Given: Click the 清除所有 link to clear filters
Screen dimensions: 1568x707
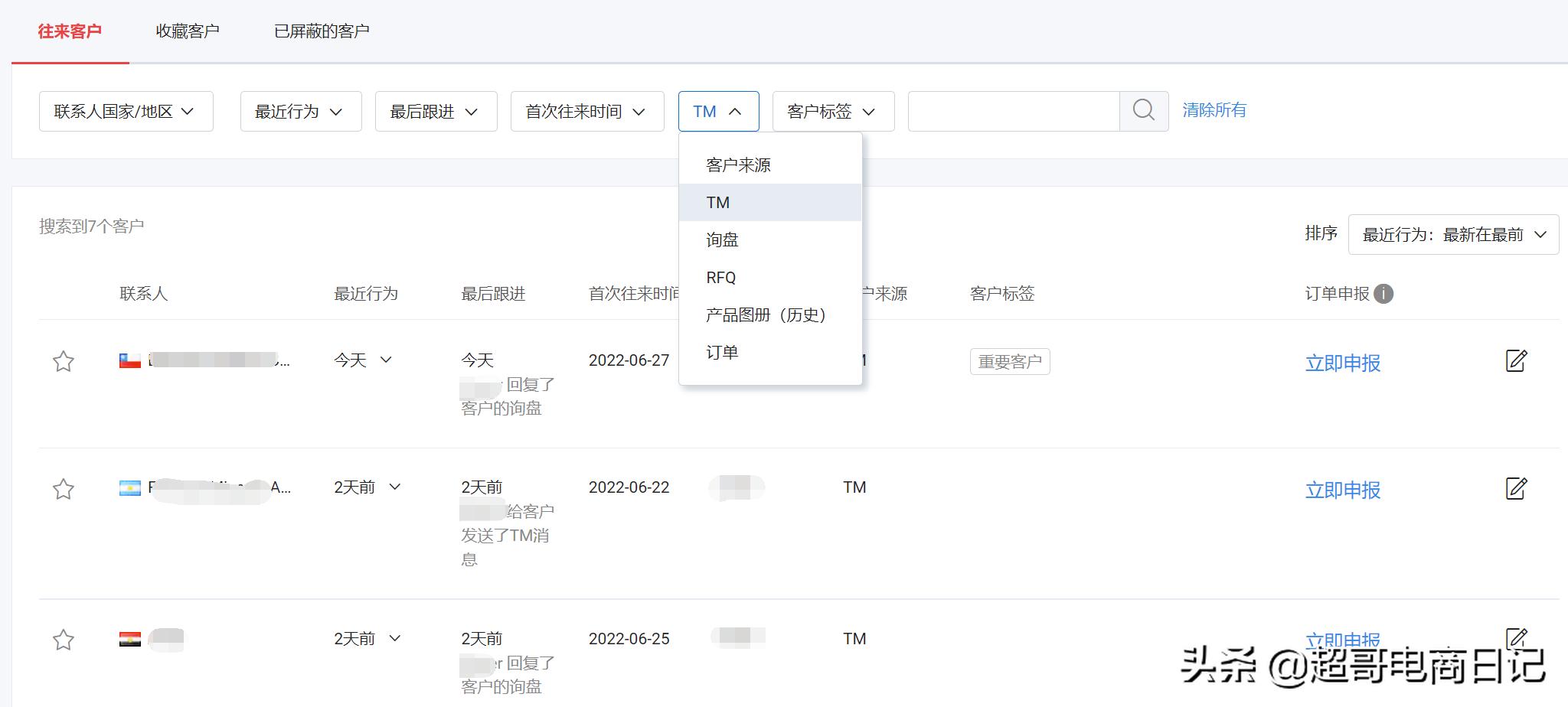Looking at the screenshot, I should coord(1214,110).
